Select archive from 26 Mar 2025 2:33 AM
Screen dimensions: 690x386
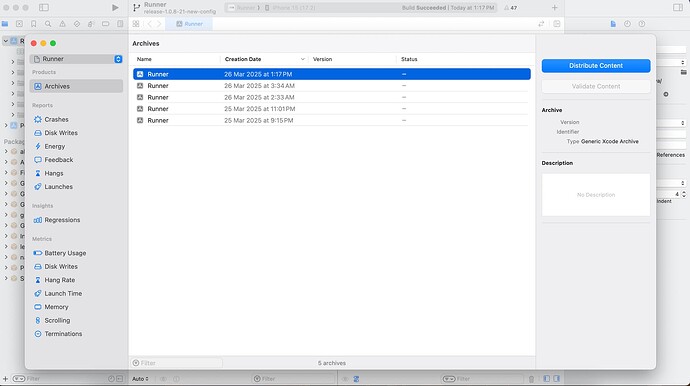pyautogui.click(x=332, y=97)
